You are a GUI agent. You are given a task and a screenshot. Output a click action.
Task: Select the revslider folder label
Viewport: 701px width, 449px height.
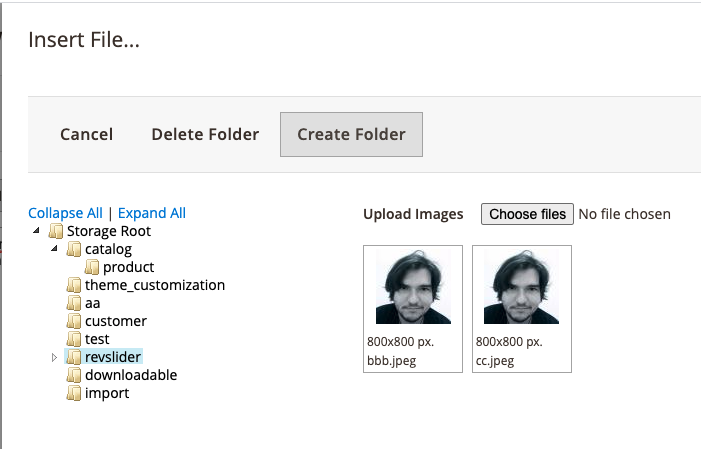click(113, 357)
